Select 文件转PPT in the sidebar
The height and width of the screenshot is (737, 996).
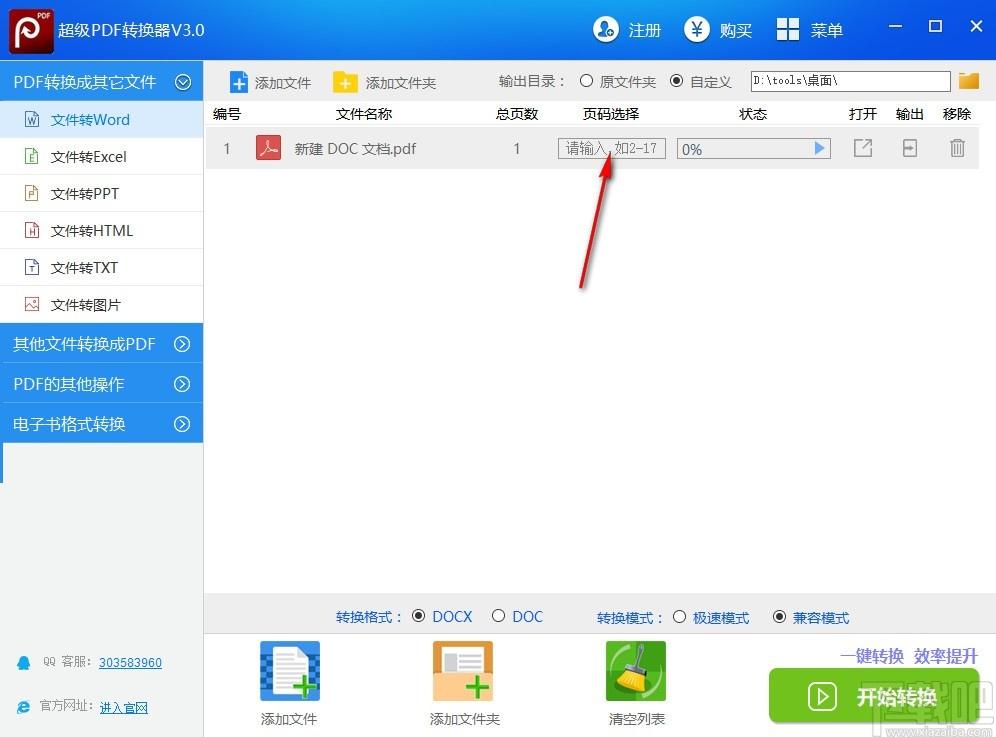point(102,193)
